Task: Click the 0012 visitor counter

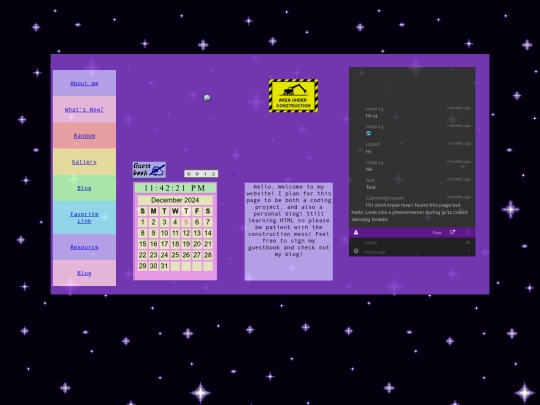Action: pos(201,174)
